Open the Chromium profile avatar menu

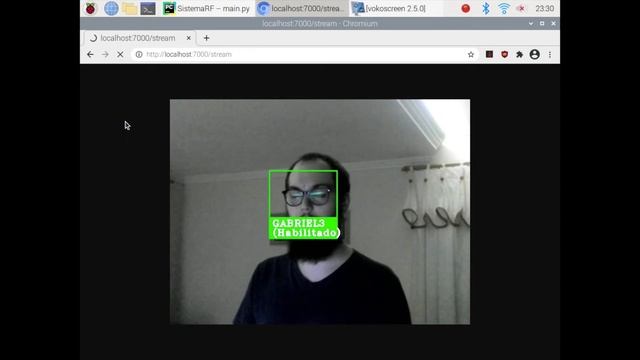point(535,54)
